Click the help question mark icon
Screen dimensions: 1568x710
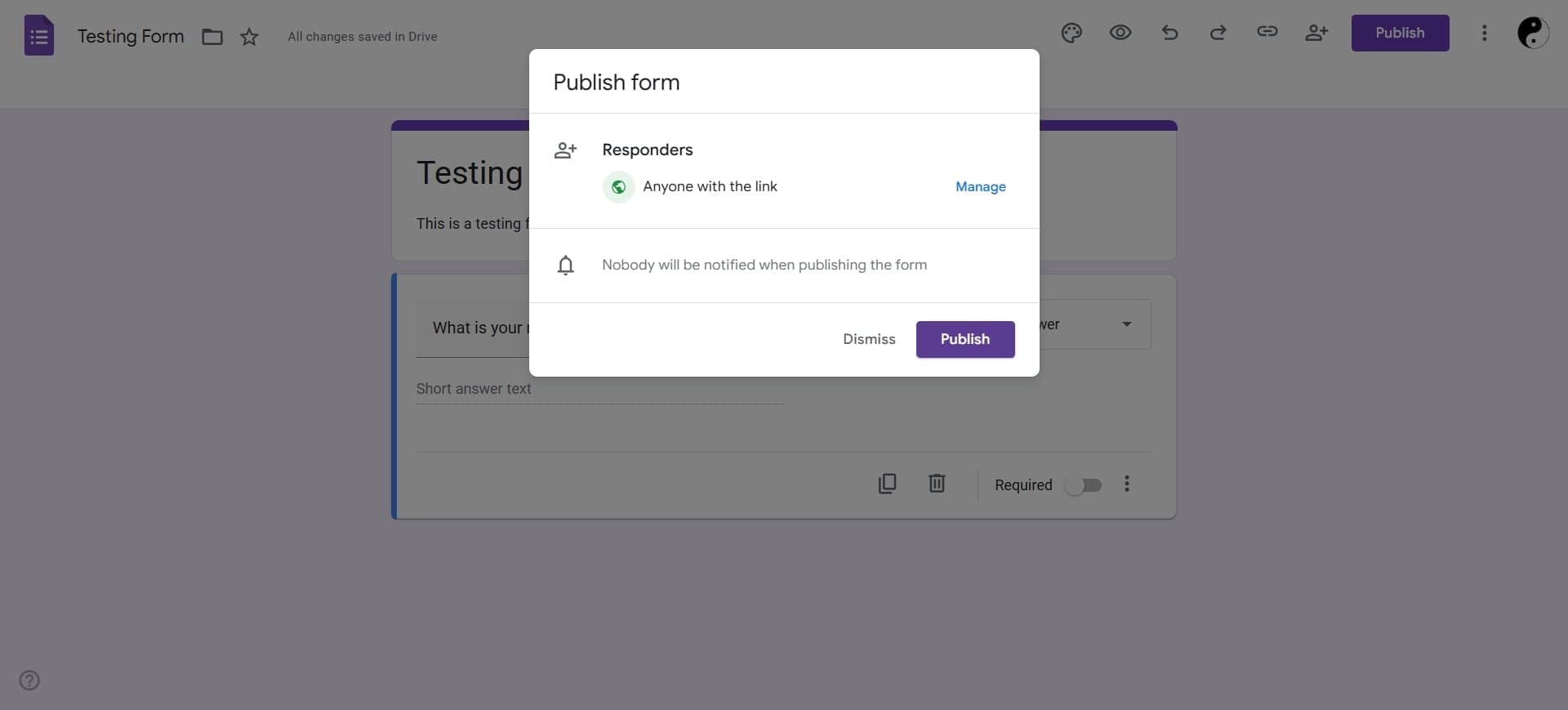29,681
